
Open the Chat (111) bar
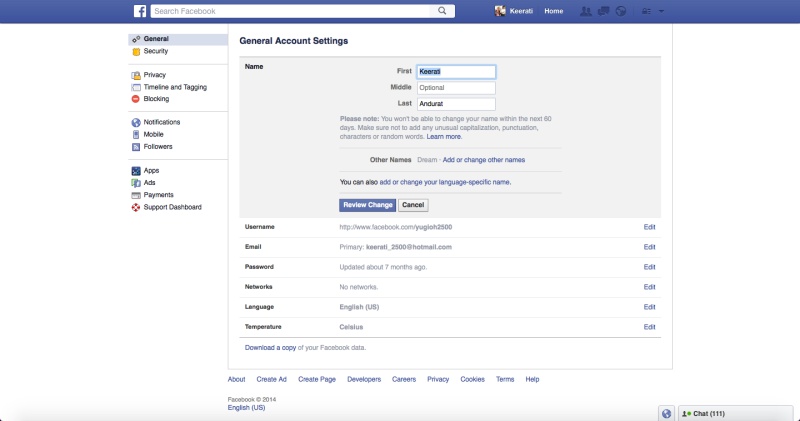point(735,413)
